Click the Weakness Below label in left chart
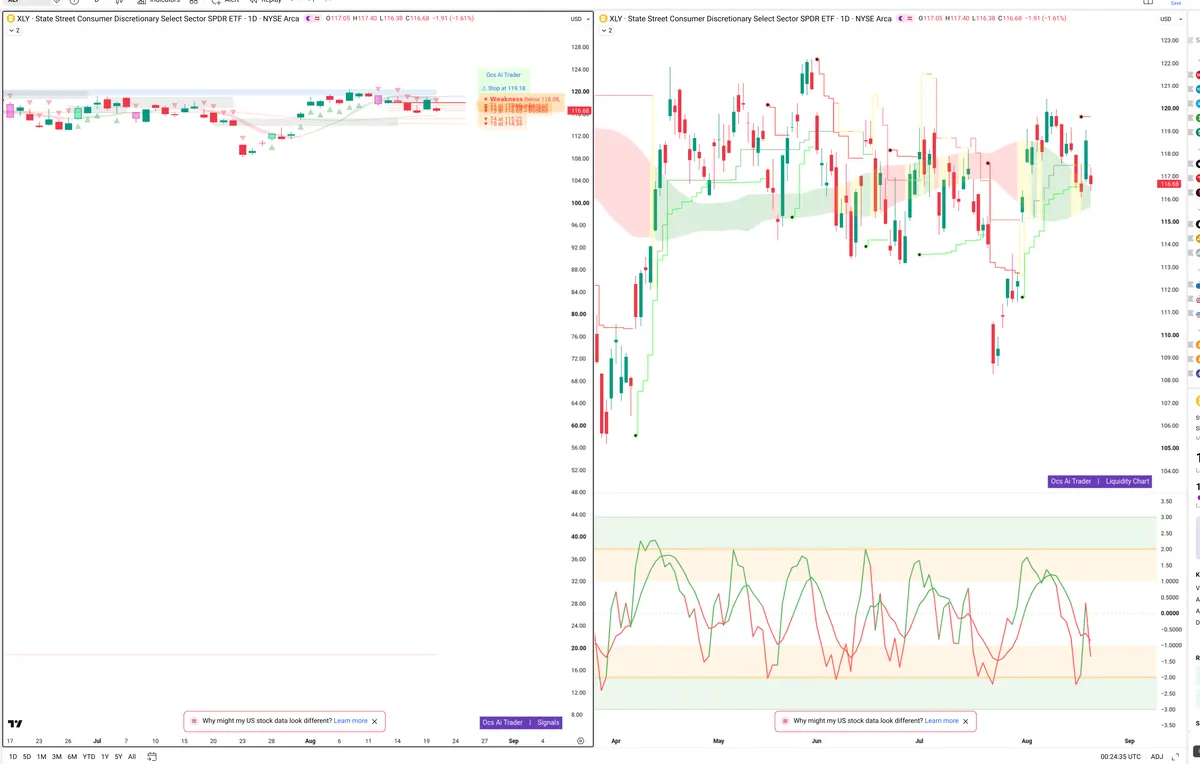Viewport: 1200px width, 764px height. 524,99
